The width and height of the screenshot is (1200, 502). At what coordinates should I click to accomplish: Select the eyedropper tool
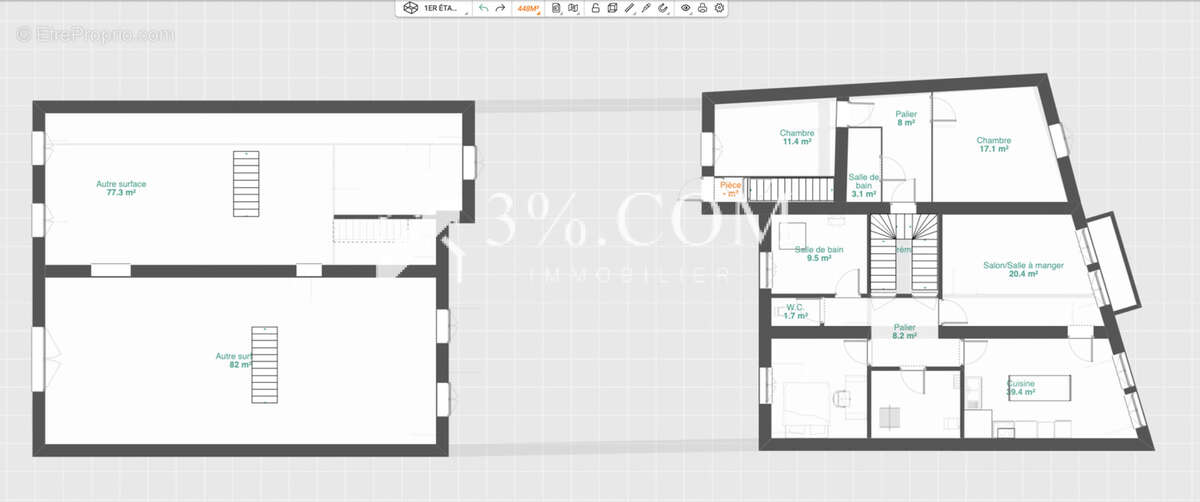tap(646, 8)
